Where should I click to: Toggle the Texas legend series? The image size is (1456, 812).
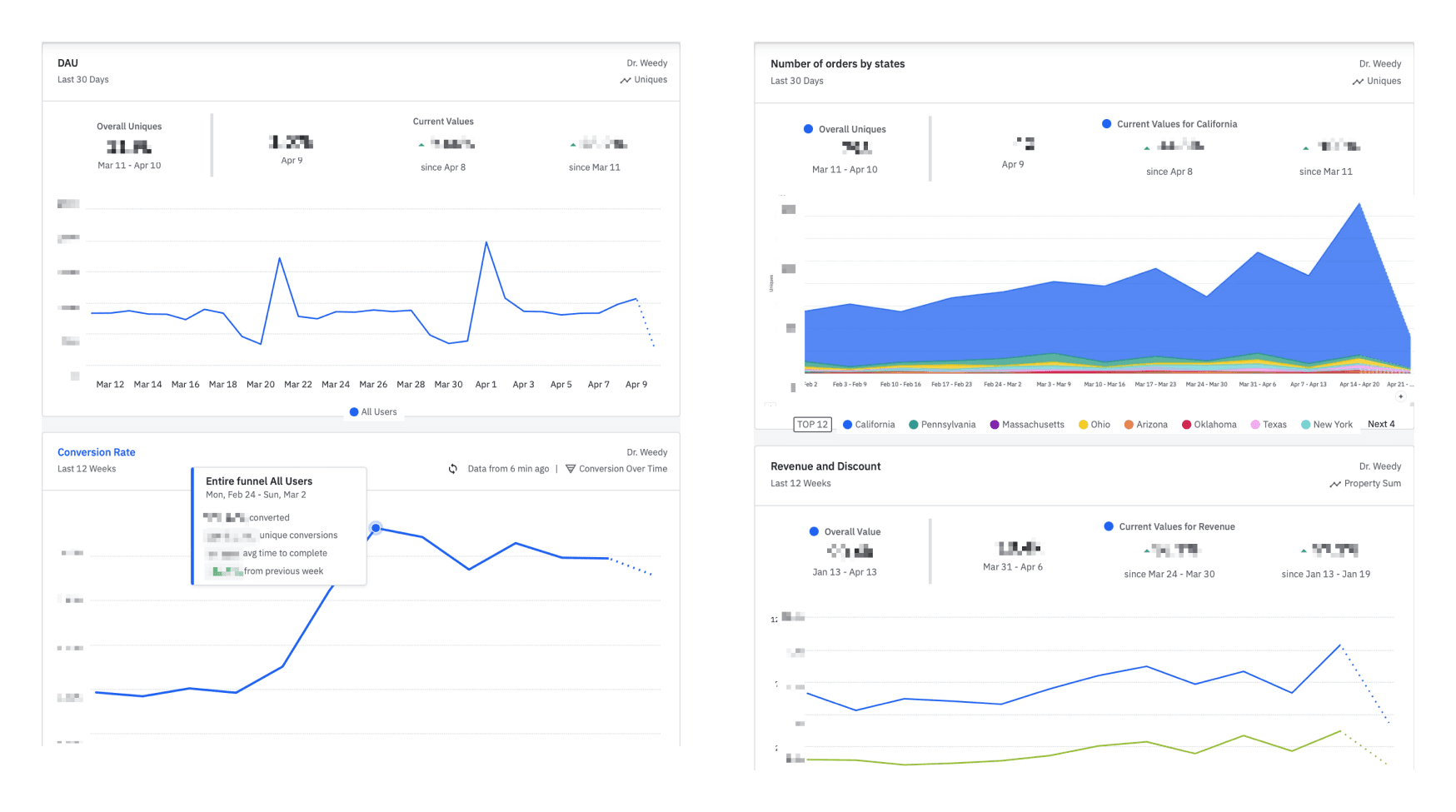coord(1269,425)
